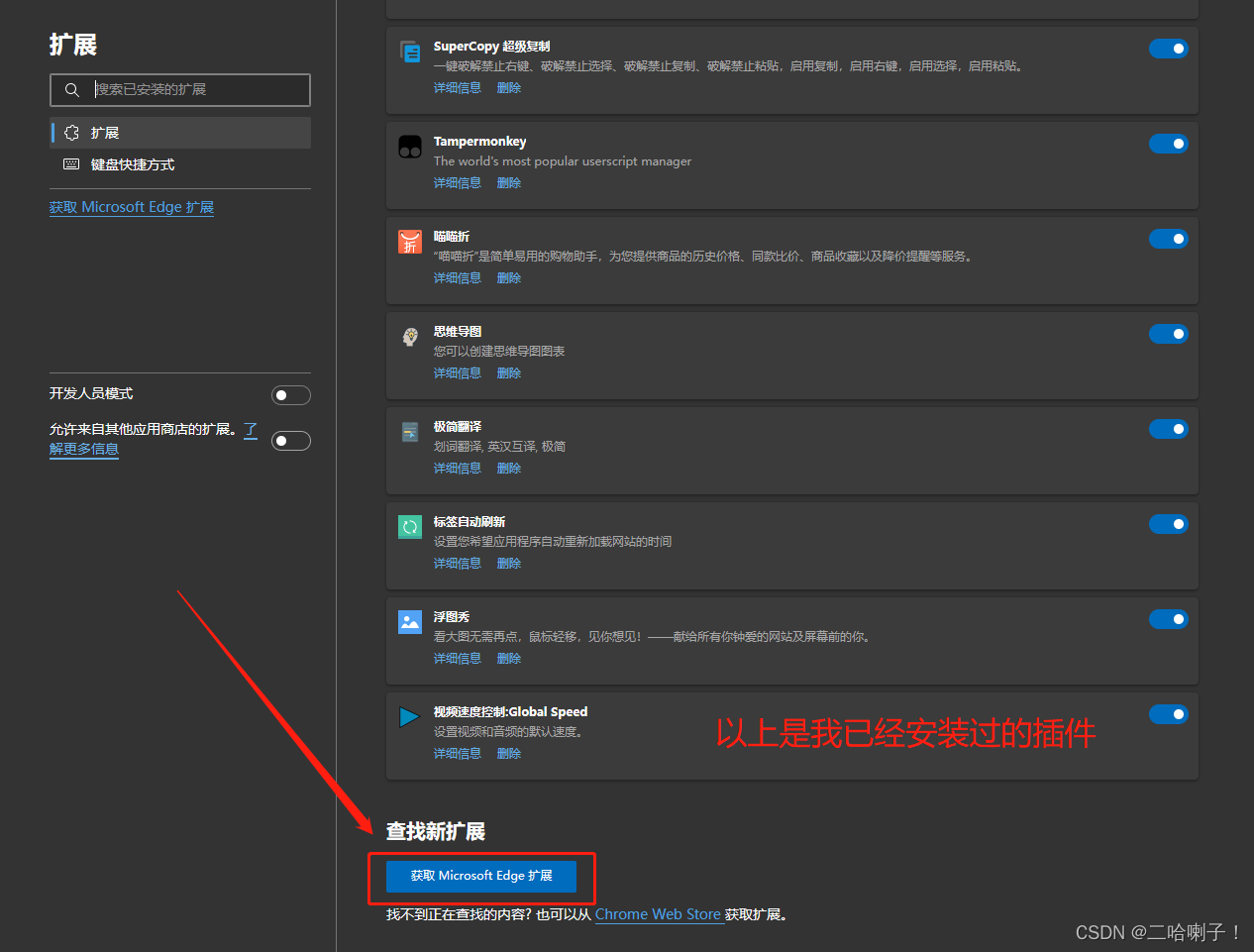Open the Chrome Web Store link
Viewport: 1254px width, 952px height.
[658, 914]
